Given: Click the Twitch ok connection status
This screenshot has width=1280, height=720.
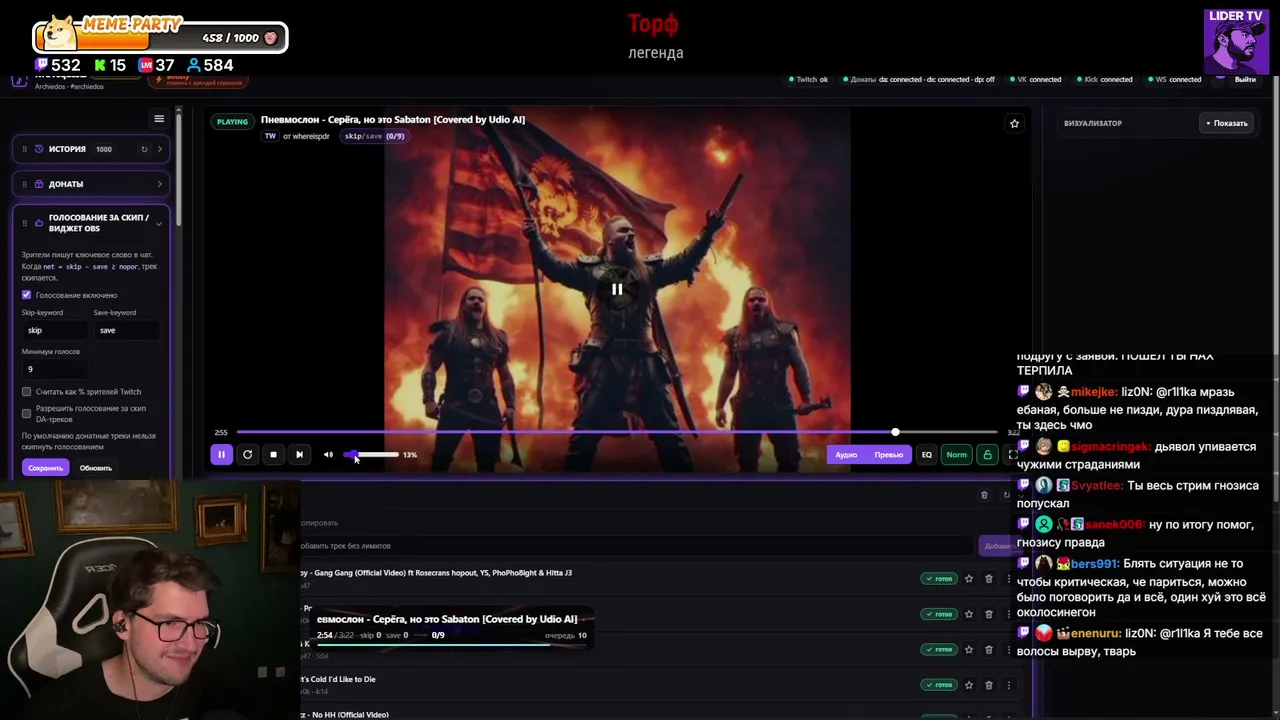Looking at the screenshot, I should click(808, 79).
